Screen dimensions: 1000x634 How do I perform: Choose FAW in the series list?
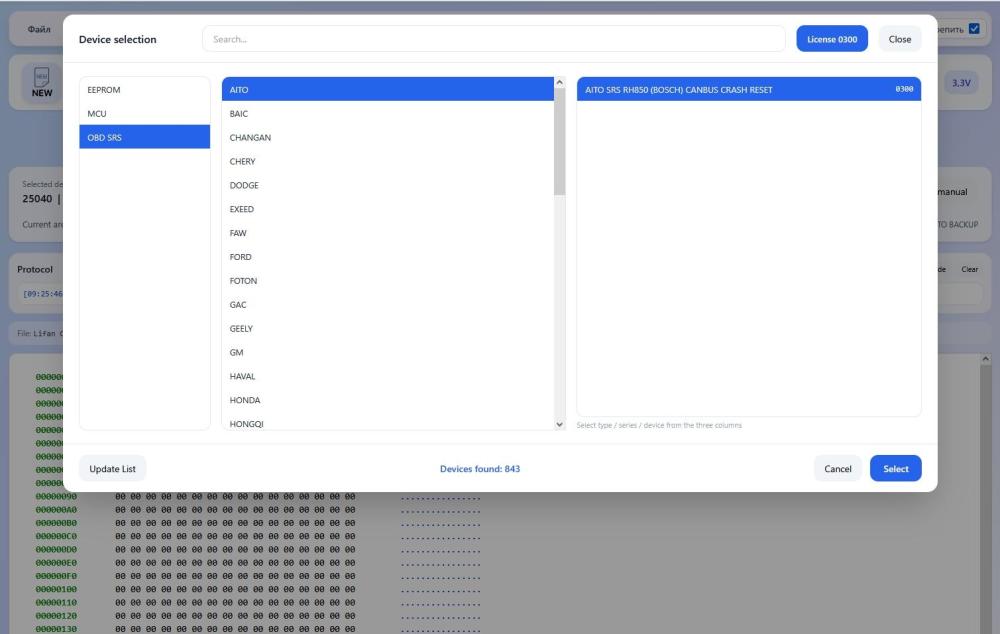[388, 233]
